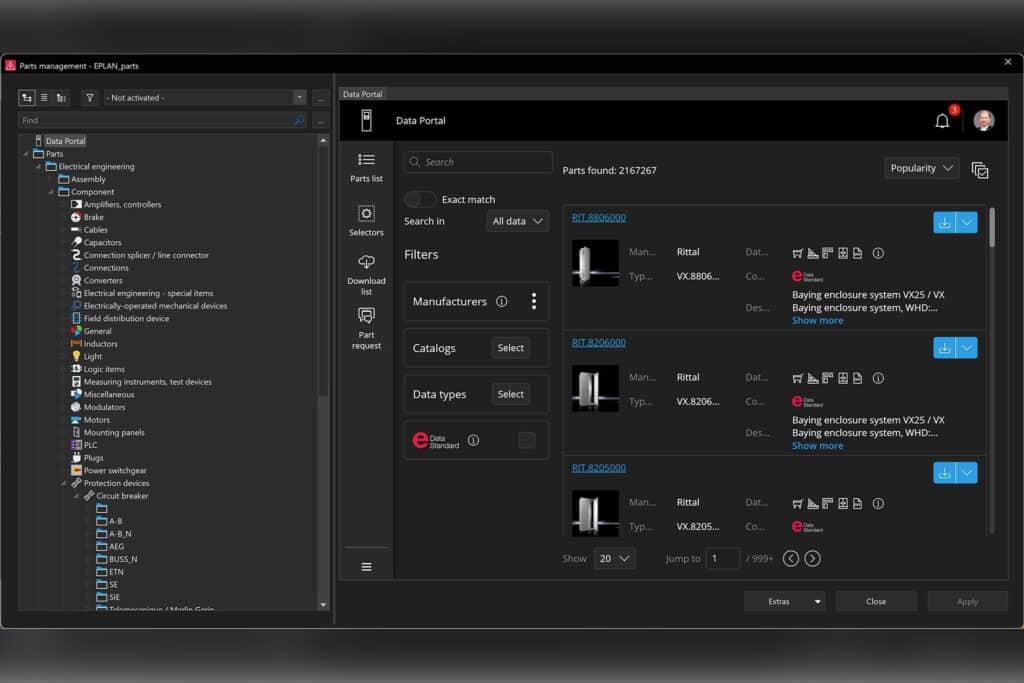Select the Data Portal tab
This screenshot has width=1024, height=683.
point(363,94)
